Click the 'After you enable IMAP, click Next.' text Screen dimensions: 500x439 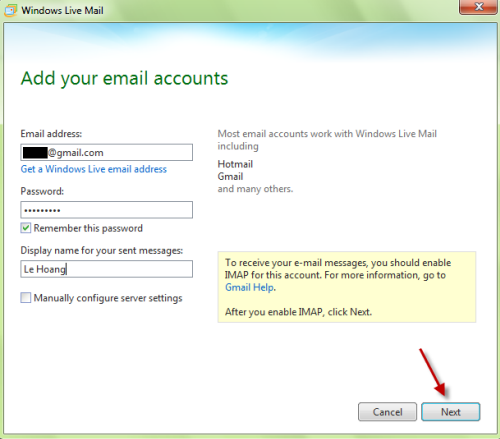[x=298, y=312]
